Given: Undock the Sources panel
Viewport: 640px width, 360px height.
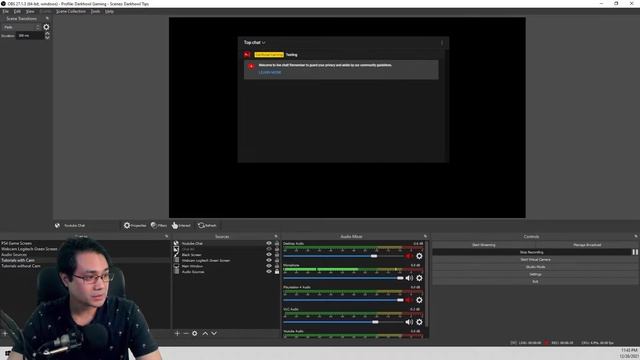Looking at the screenshot, I should click(x=276, y=236).
